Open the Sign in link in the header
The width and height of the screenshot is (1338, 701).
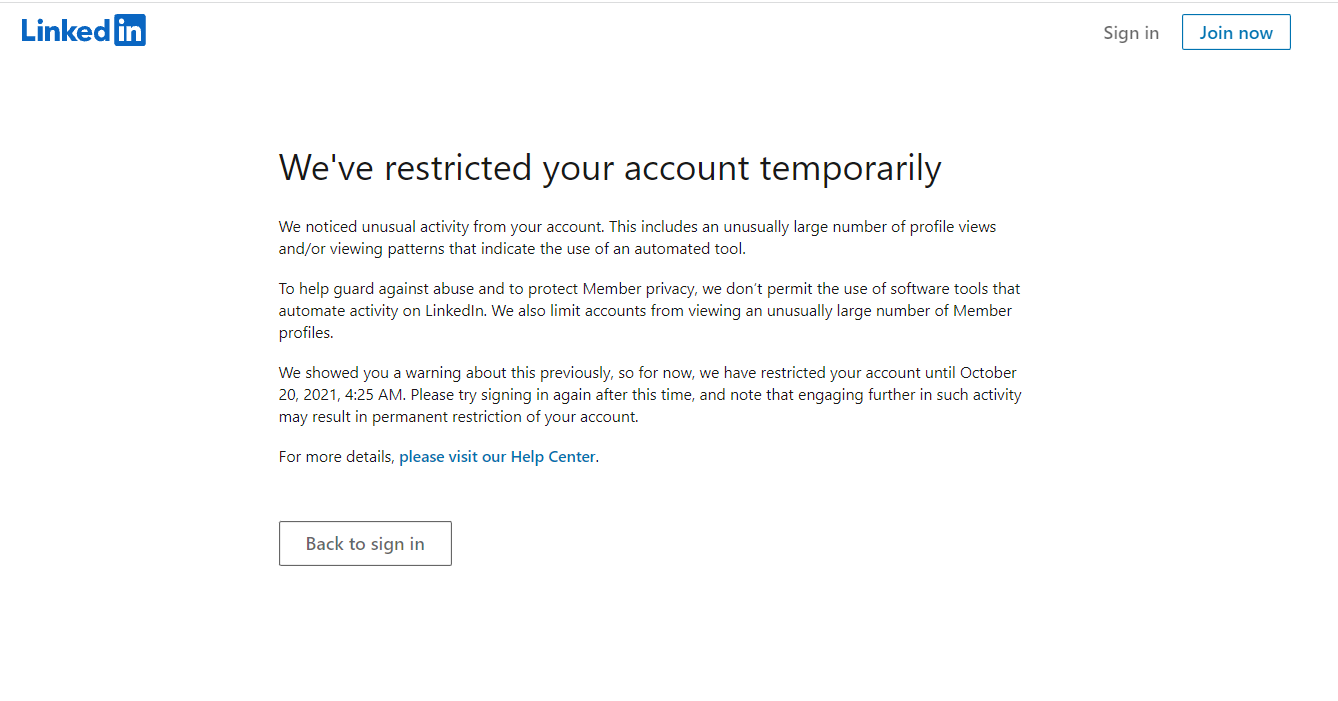pos(1131,33)
